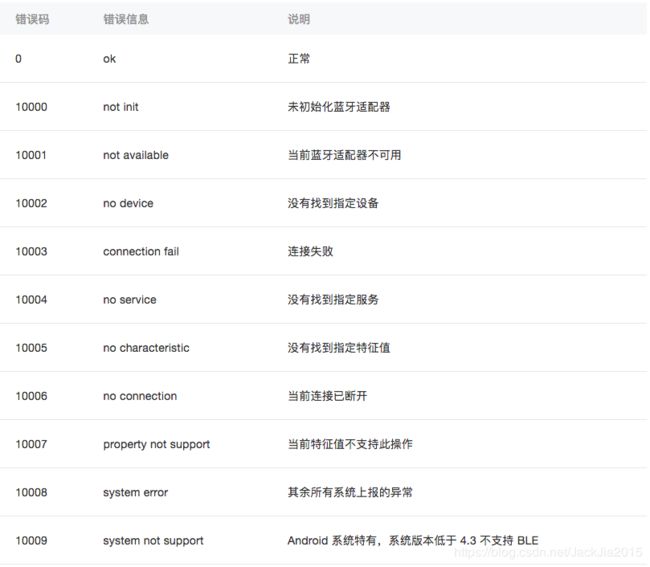
Task: Click the 'no characteristic' message
Action: (146, 347)
